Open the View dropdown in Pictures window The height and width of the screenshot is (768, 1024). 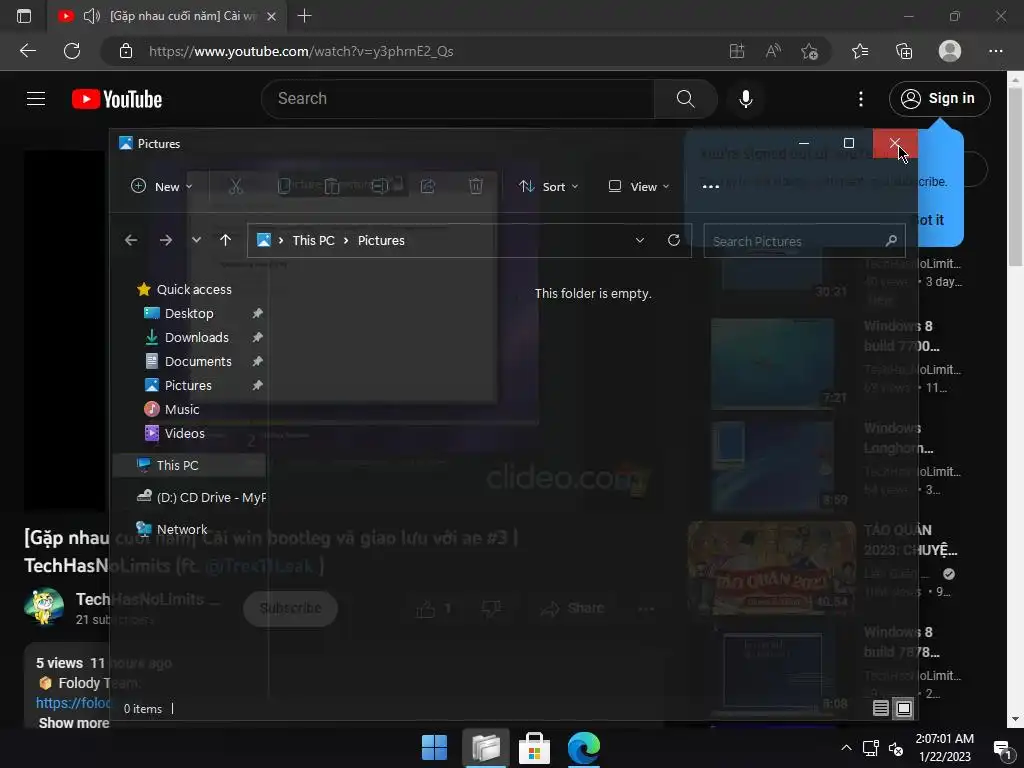[639, 187]
